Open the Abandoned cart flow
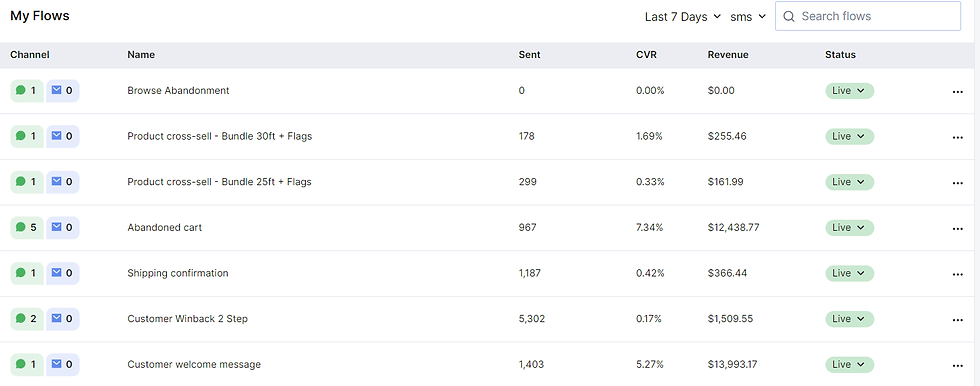This screenshot has height=386, width=980. click(164, 228)
